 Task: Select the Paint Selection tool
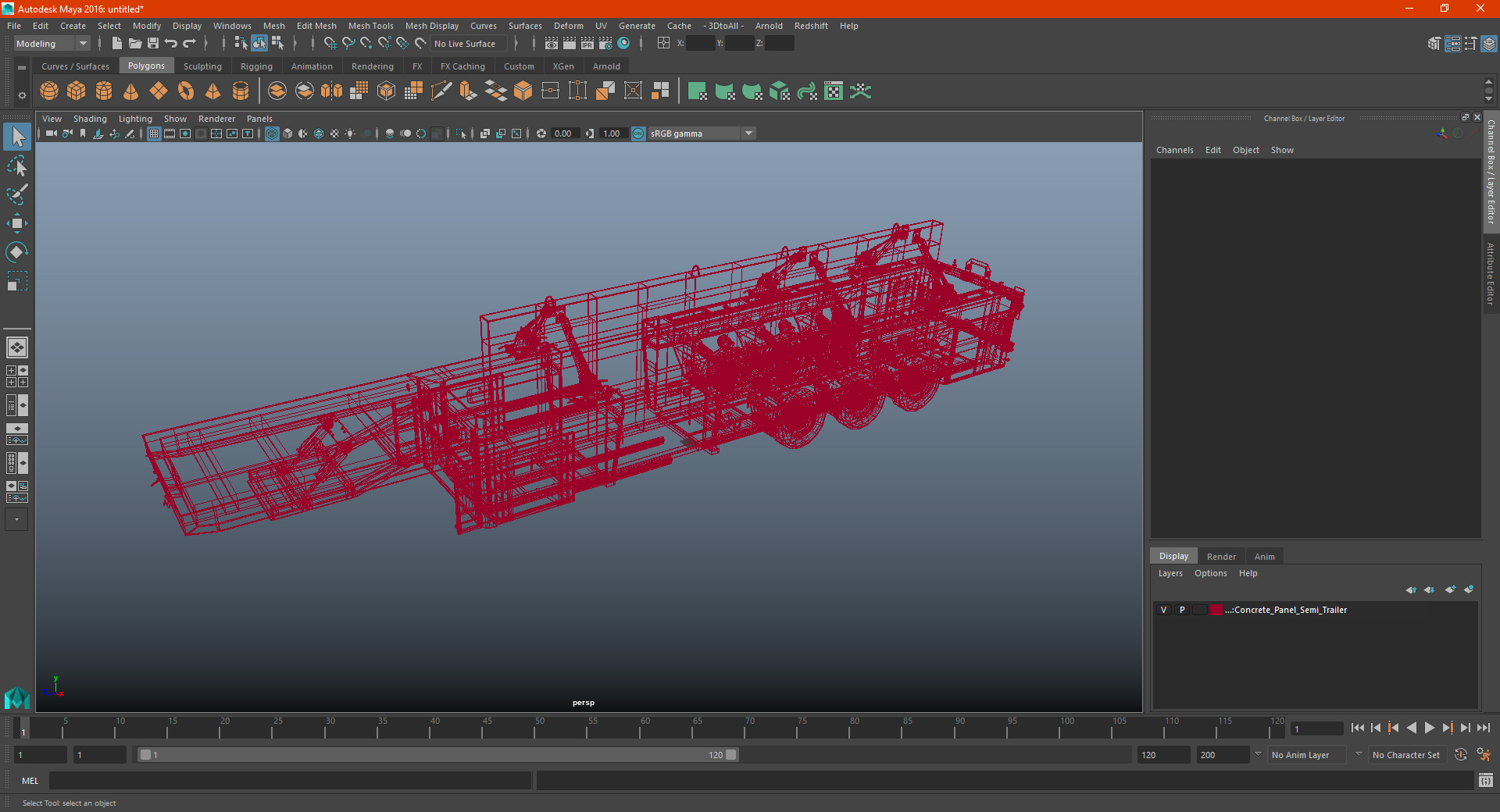(16, 194)
